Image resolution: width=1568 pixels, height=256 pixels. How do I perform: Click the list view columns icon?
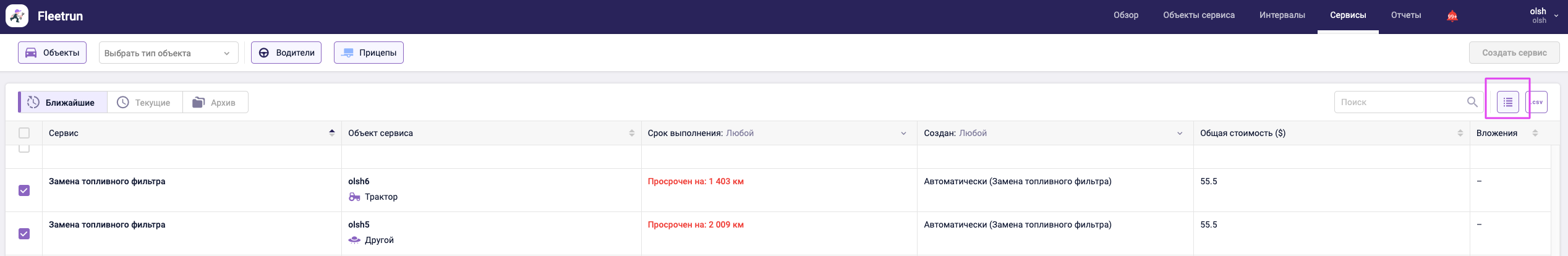(x=1507, y=102)
